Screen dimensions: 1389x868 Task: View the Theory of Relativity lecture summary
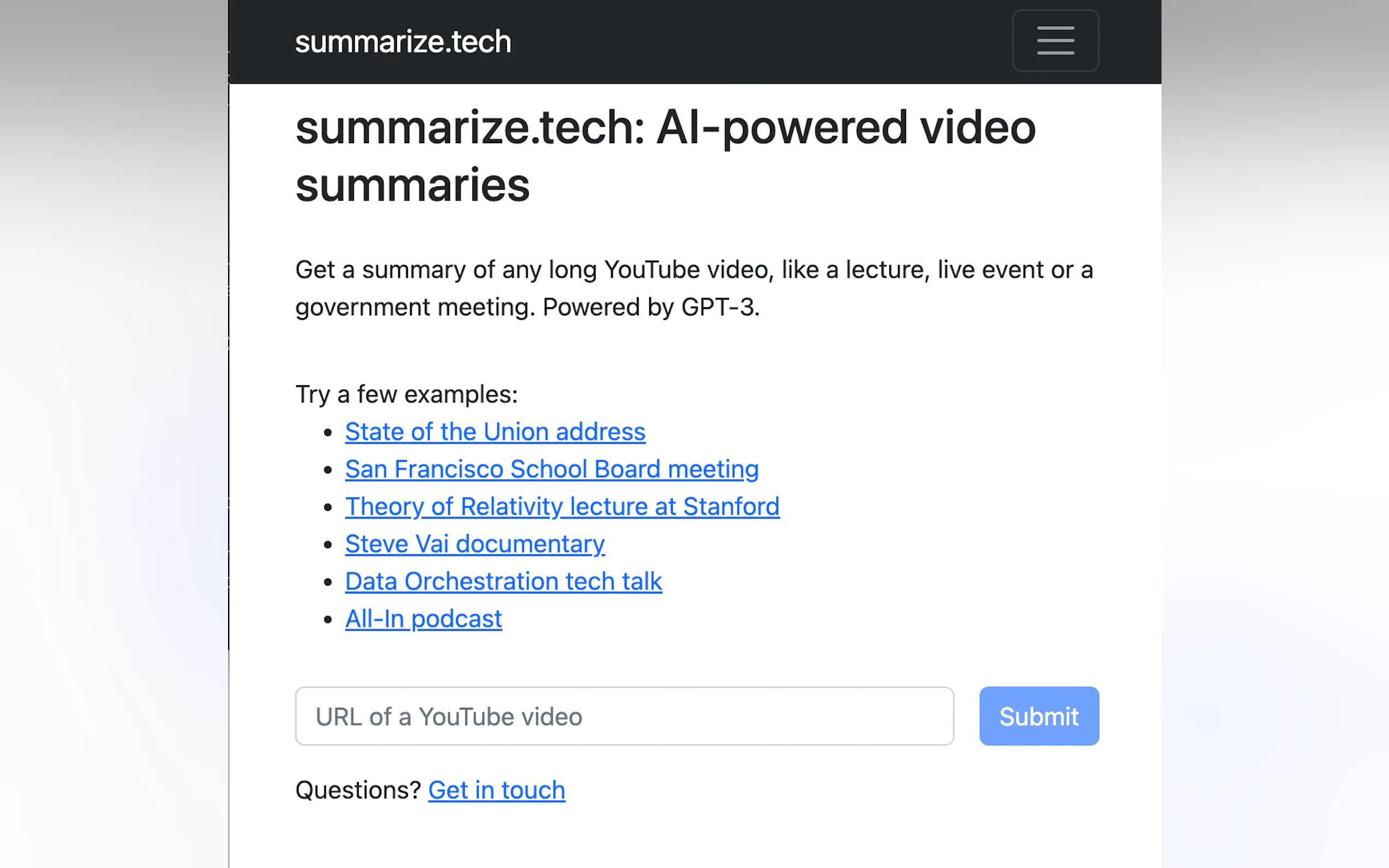coord(562,506)
